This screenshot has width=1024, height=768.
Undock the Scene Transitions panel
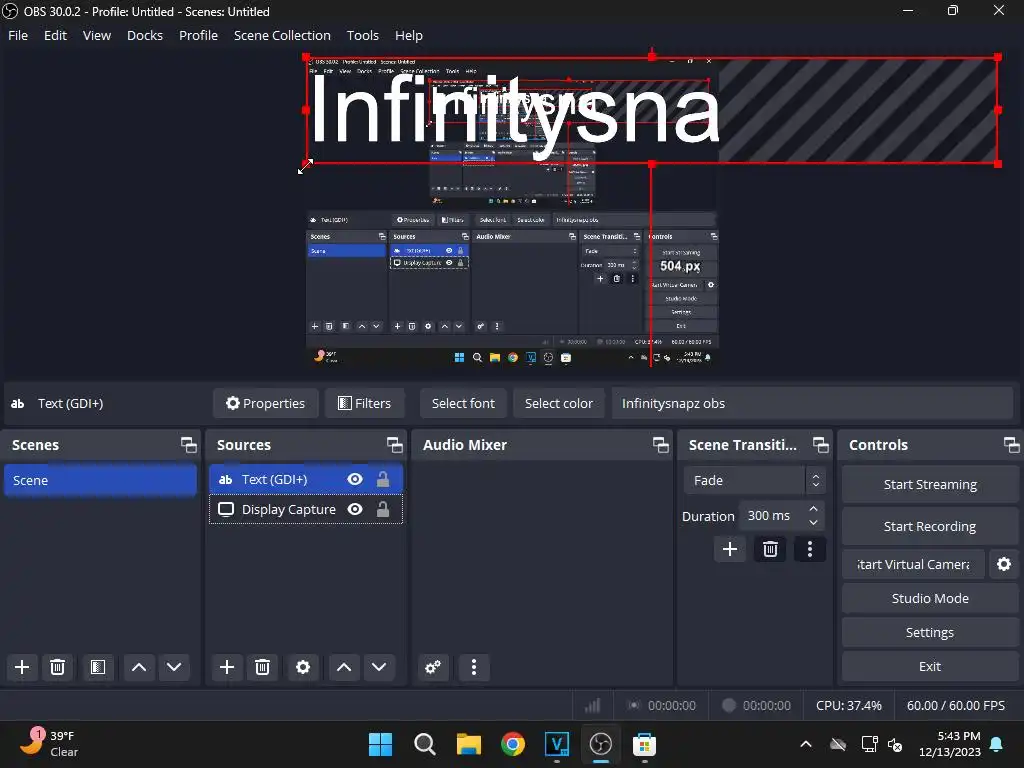(820, 445)
